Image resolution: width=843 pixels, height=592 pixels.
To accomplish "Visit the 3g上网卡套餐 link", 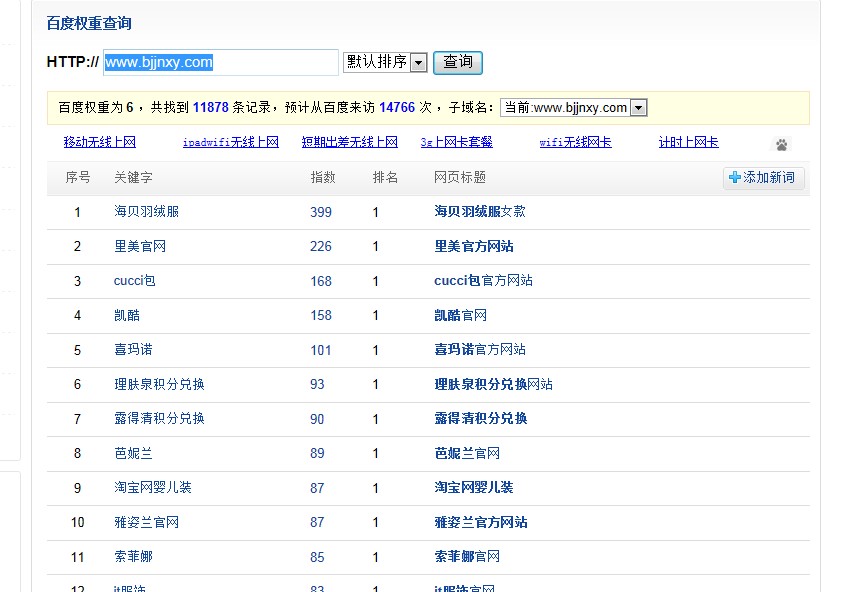I will (x=456, y=142).
